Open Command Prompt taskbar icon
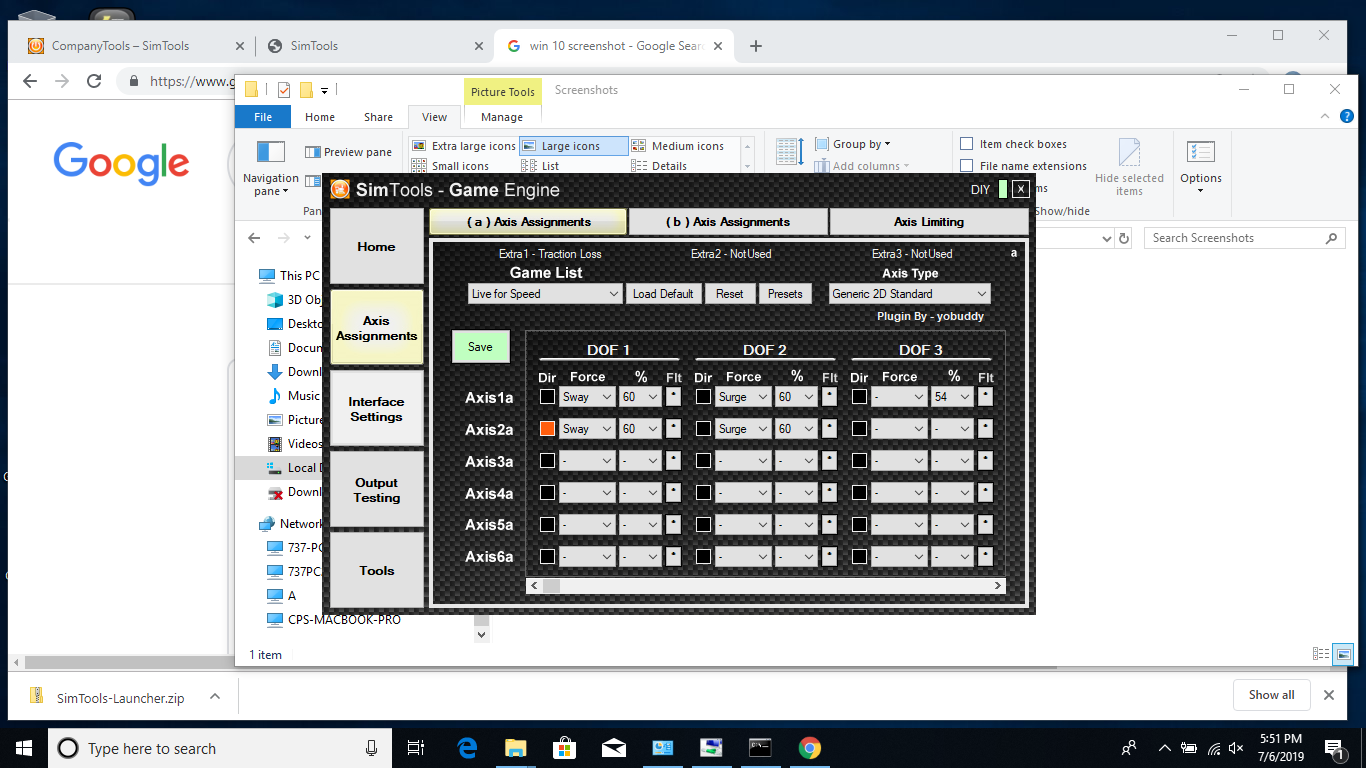Screen dimensions: 1366x768 click(x=760, y=748)
